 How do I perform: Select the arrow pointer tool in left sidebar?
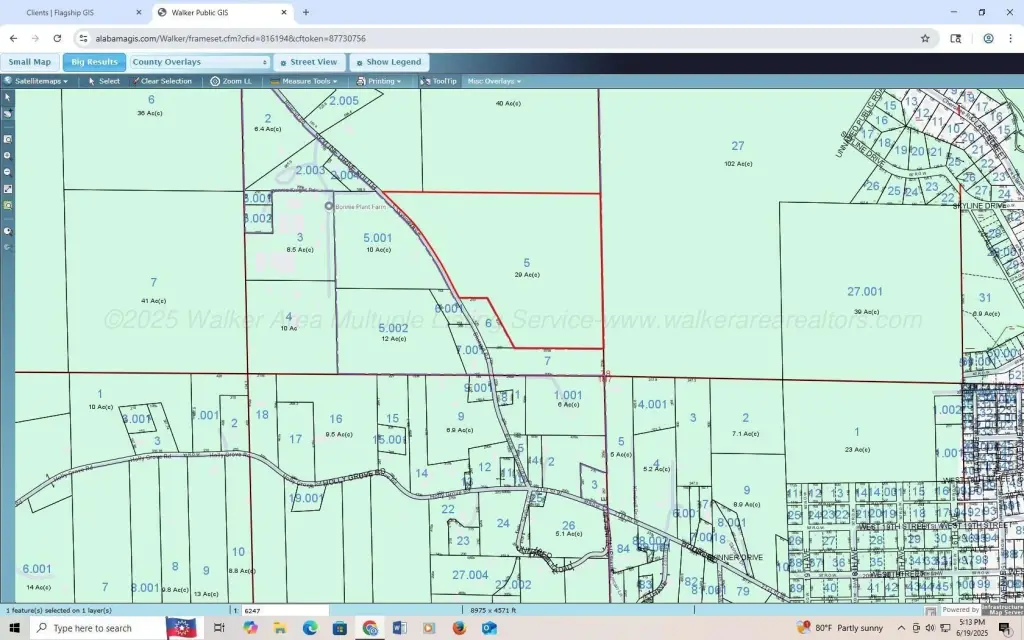tap(7, 98)
